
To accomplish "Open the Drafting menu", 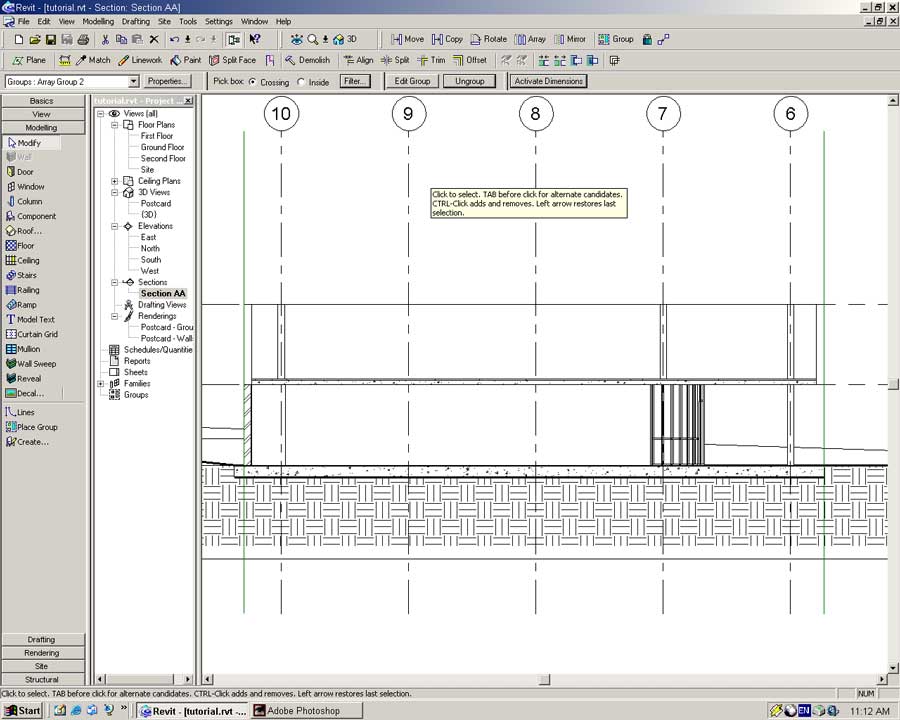I will (135, 21).
